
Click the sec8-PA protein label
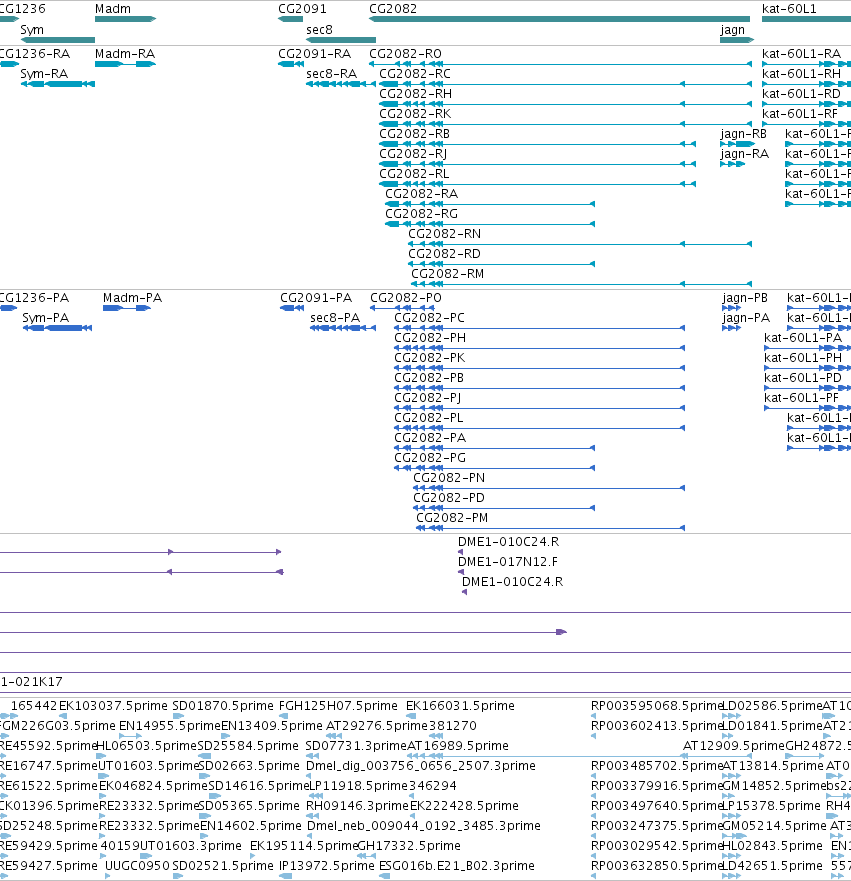click(335, 318)
